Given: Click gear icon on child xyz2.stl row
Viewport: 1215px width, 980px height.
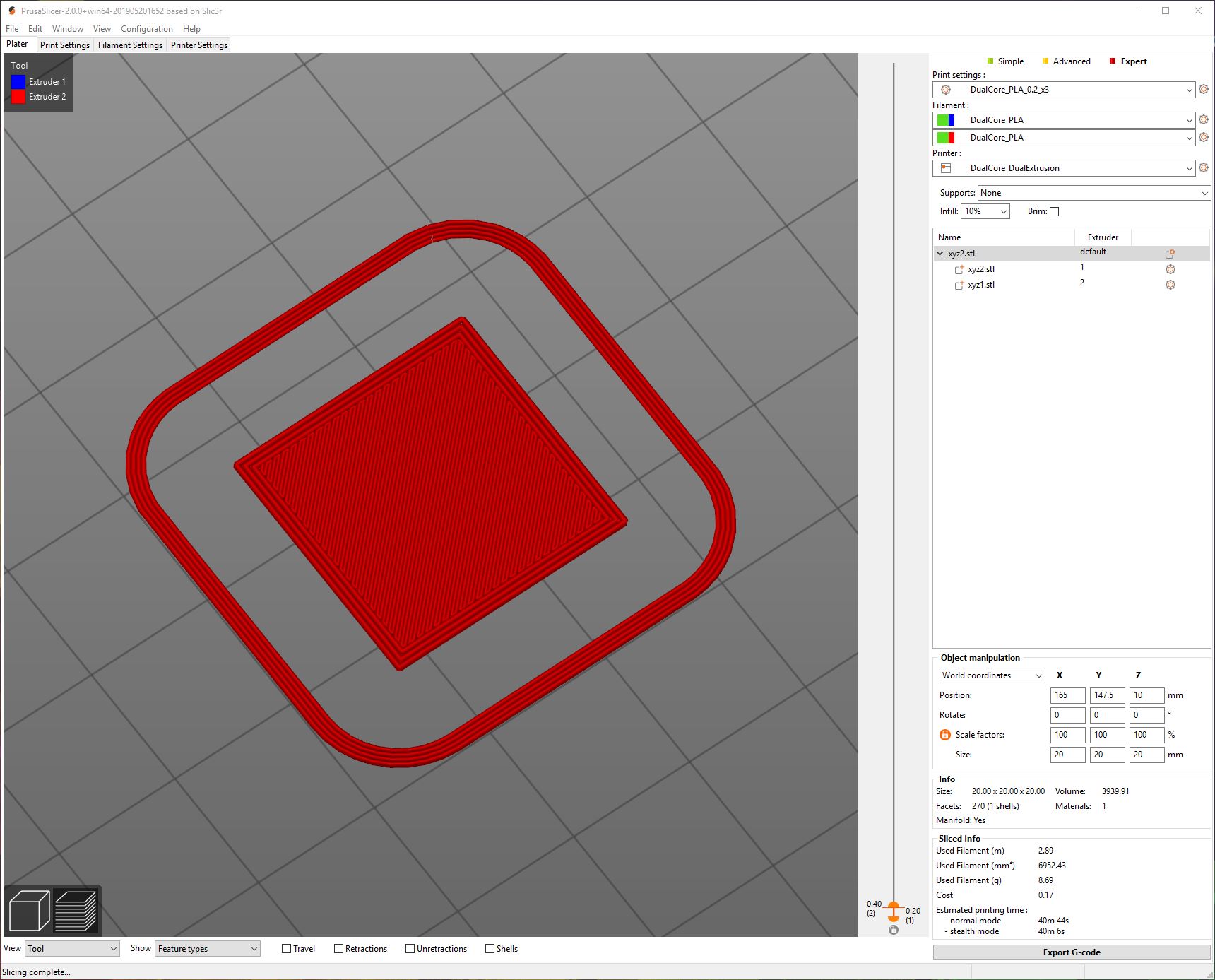Looking at the screenshot, I should click(x=1170, y=269).
